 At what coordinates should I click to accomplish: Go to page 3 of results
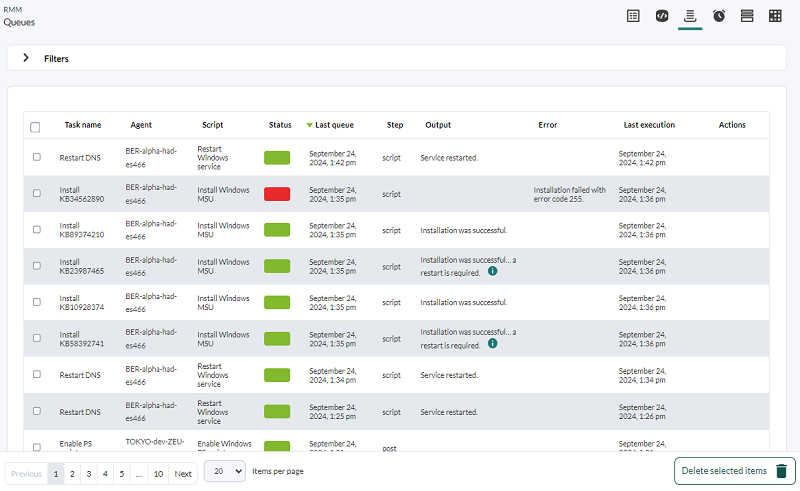(89, 474)
